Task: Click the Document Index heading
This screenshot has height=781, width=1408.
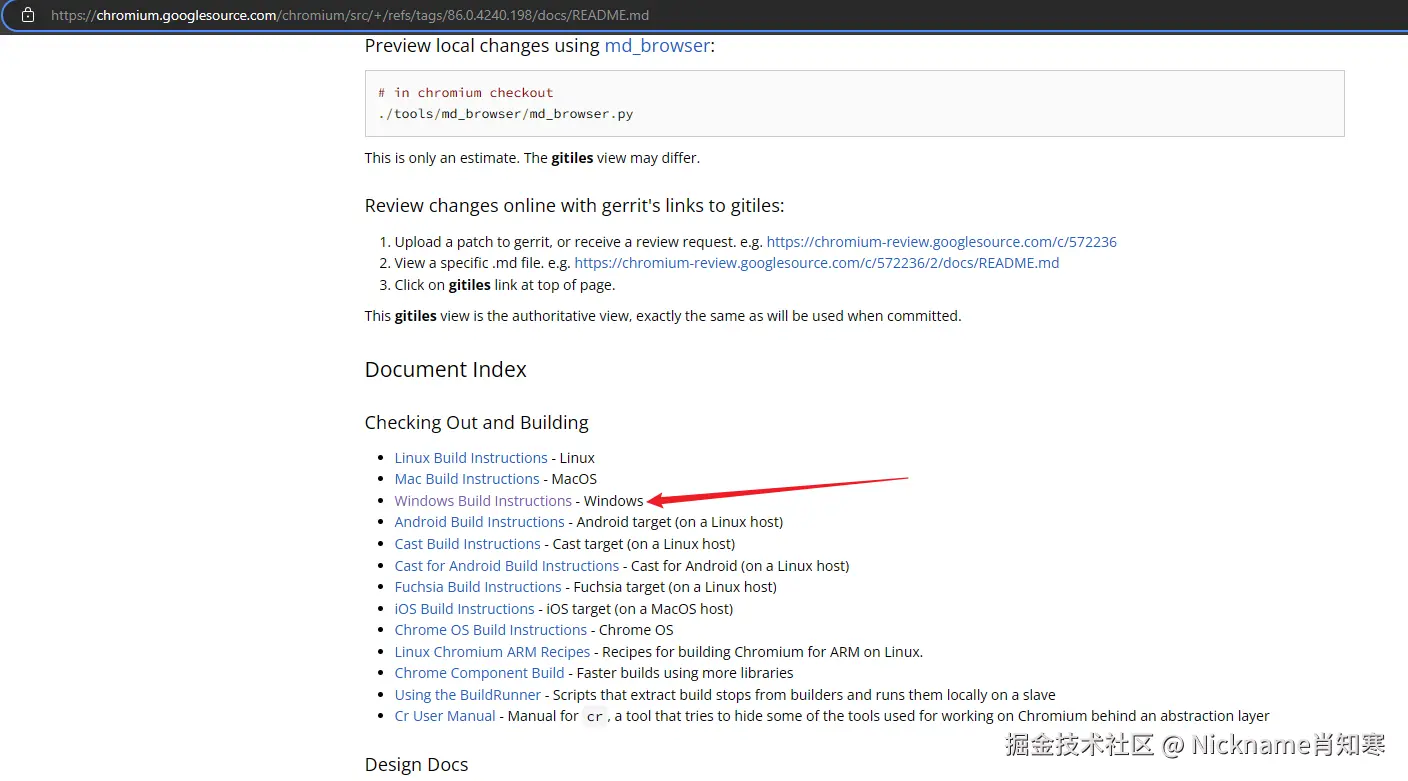Action: click(x=446, y=370)
